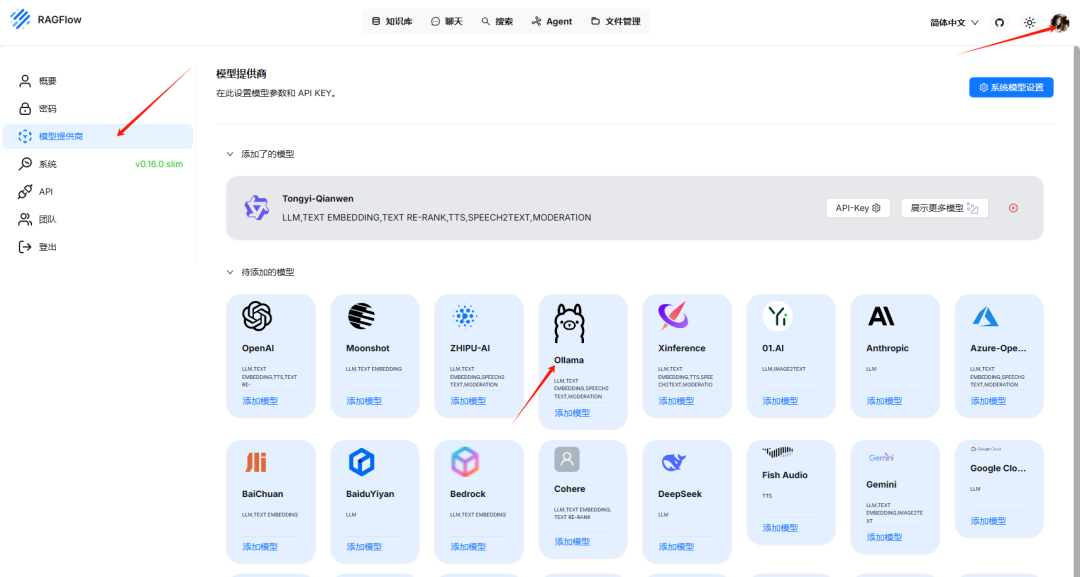Screen dimensions: 1080x577
Task: Click the API-Key button for Tongyi-Qianwen
Action: [x=858, y=208]
